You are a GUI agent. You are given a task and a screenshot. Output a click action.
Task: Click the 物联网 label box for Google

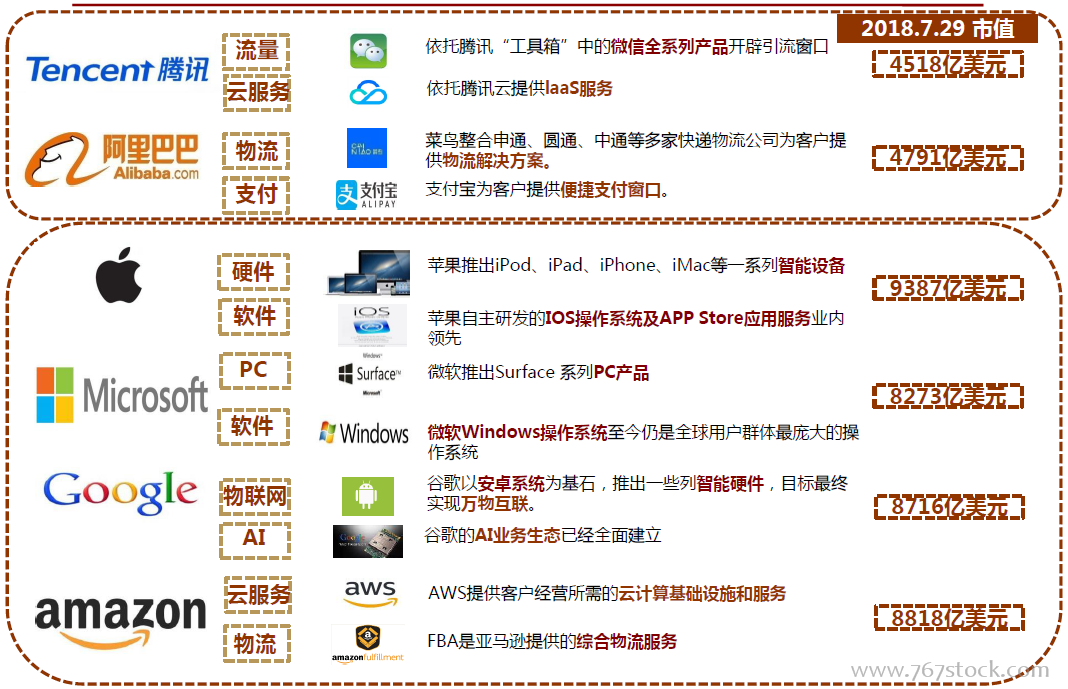[x=254, y=496]
